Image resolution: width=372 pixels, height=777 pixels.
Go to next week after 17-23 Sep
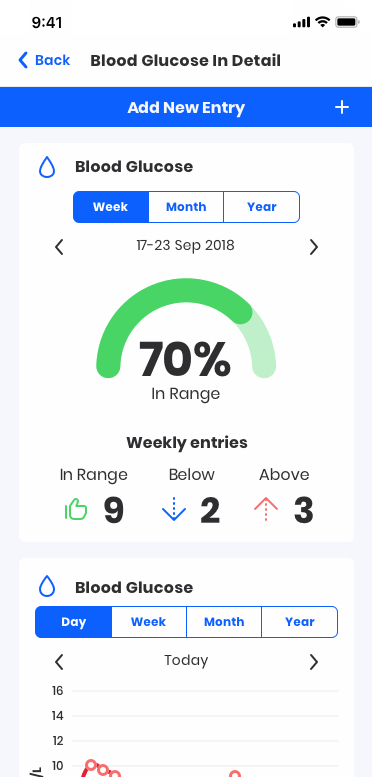coord(313,247)
